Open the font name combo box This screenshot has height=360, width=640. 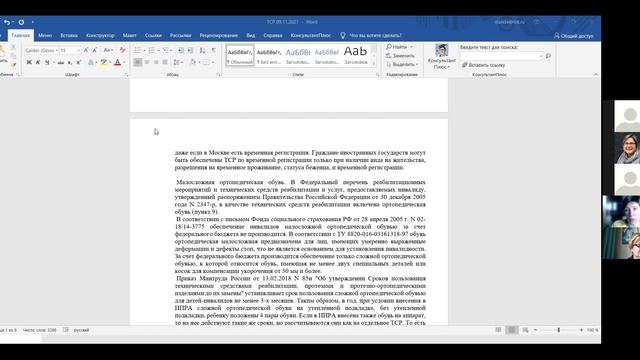(x=41, y=50)
